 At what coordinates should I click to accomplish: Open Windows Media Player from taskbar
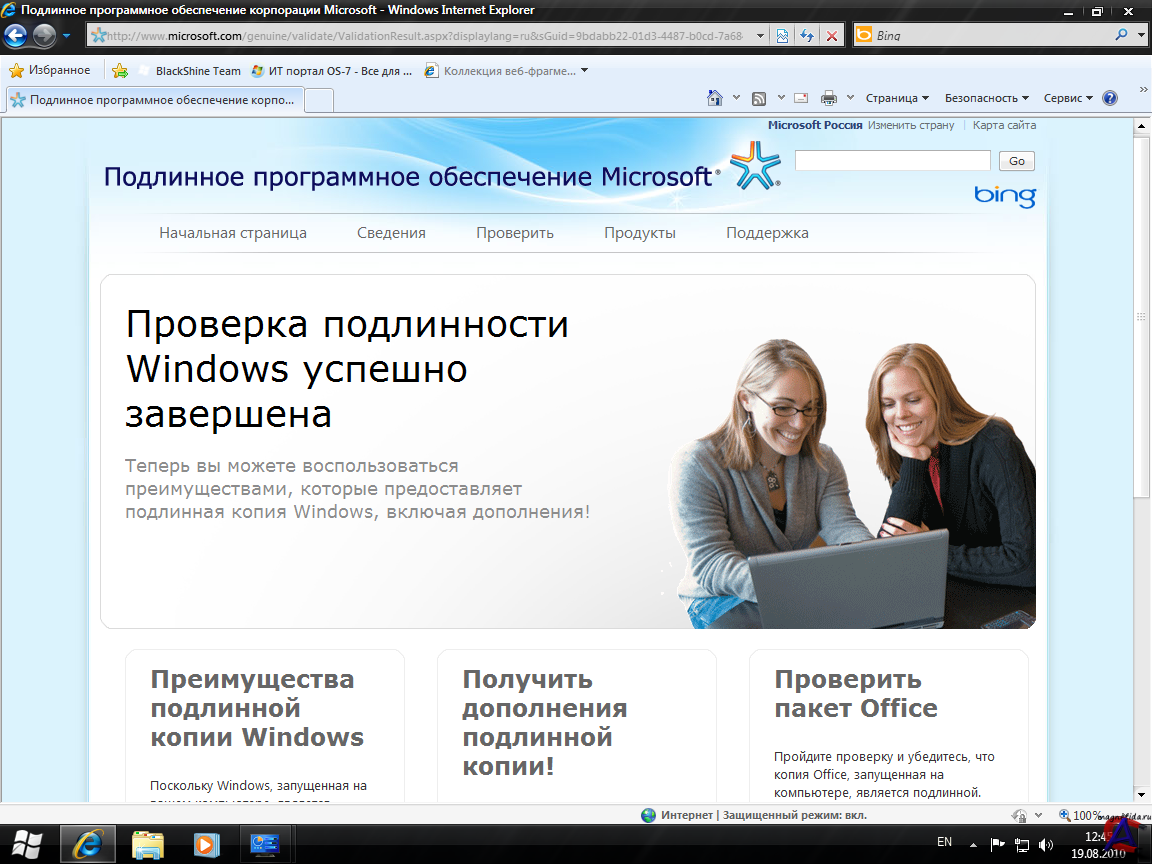click(x=206, y=844)
